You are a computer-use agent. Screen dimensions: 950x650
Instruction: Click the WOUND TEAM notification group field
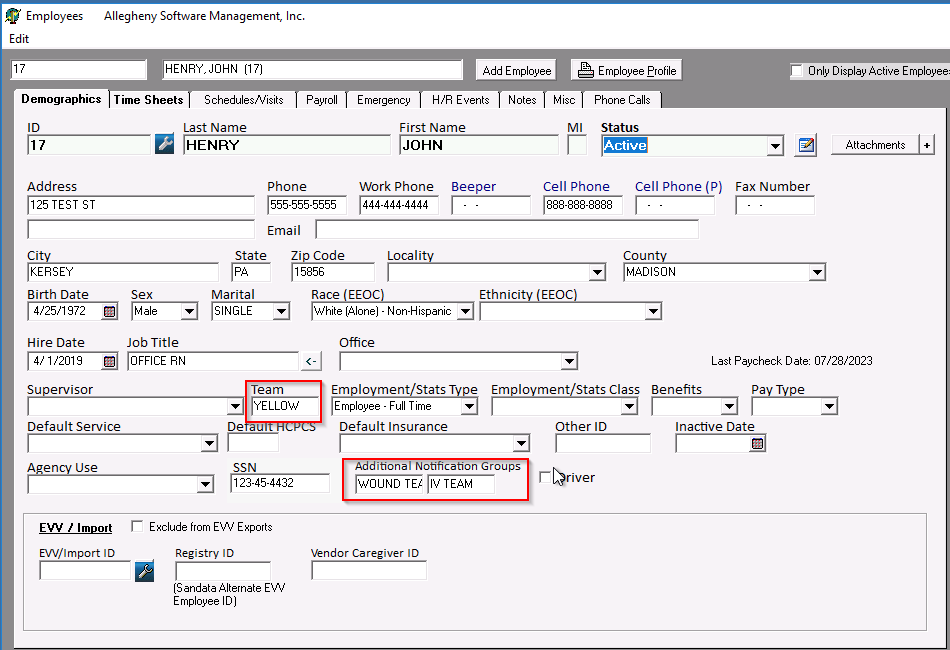point(389,484)
